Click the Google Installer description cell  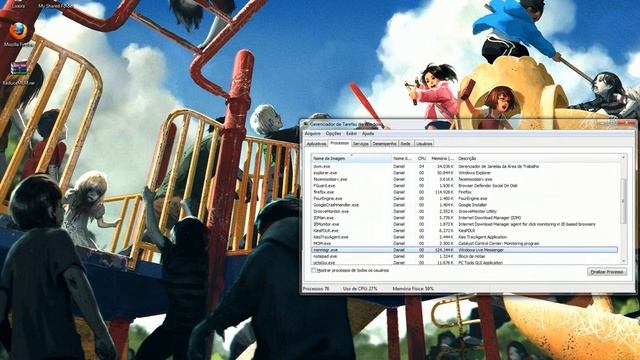click(x=472, y=205)
